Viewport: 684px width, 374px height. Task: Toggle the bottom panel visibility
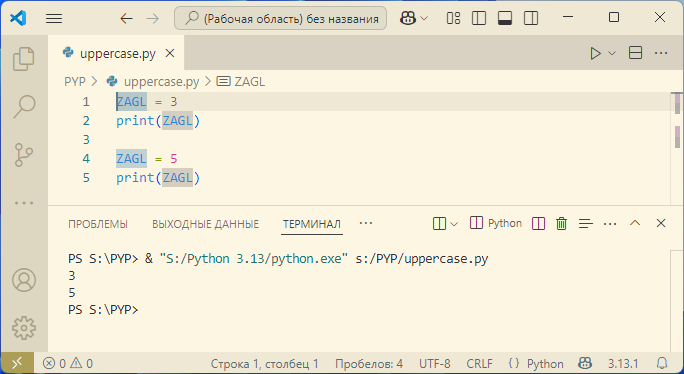pyautogui.click(x=505, y=18)
